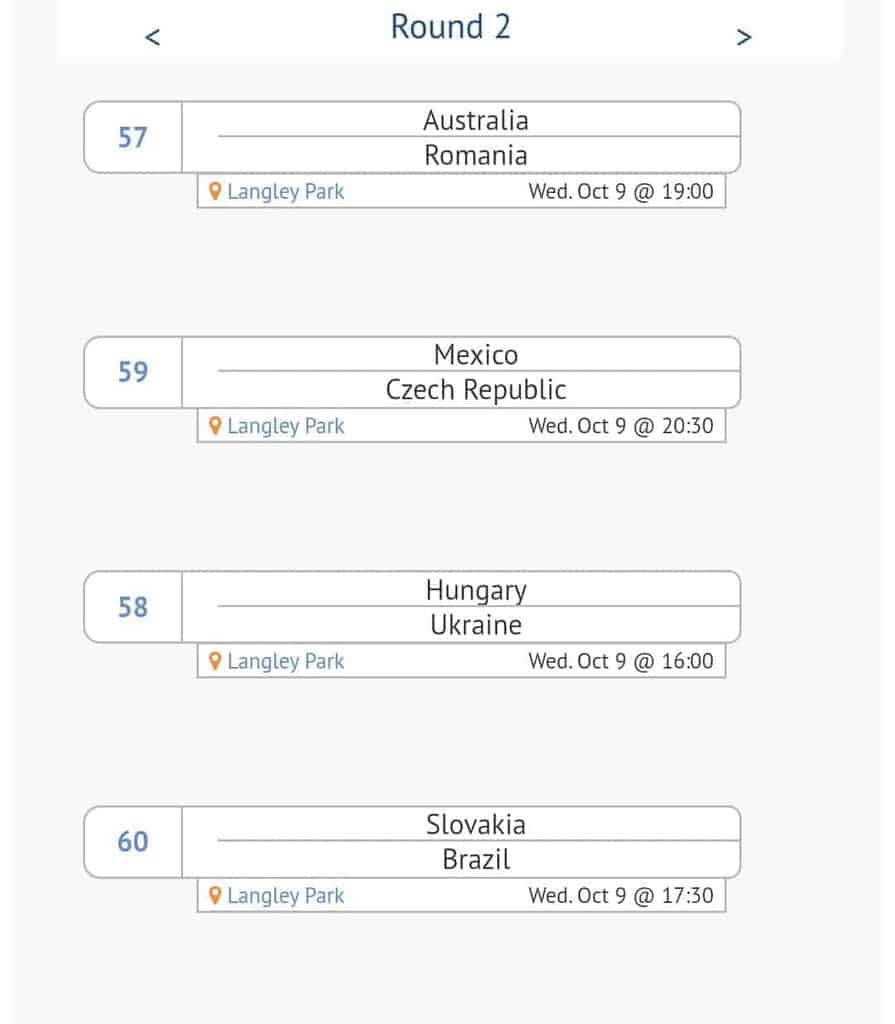Viewport: 895px width, 1024px height.
Task: Select the Ukraine team row
Action: [x=461, y=624]
